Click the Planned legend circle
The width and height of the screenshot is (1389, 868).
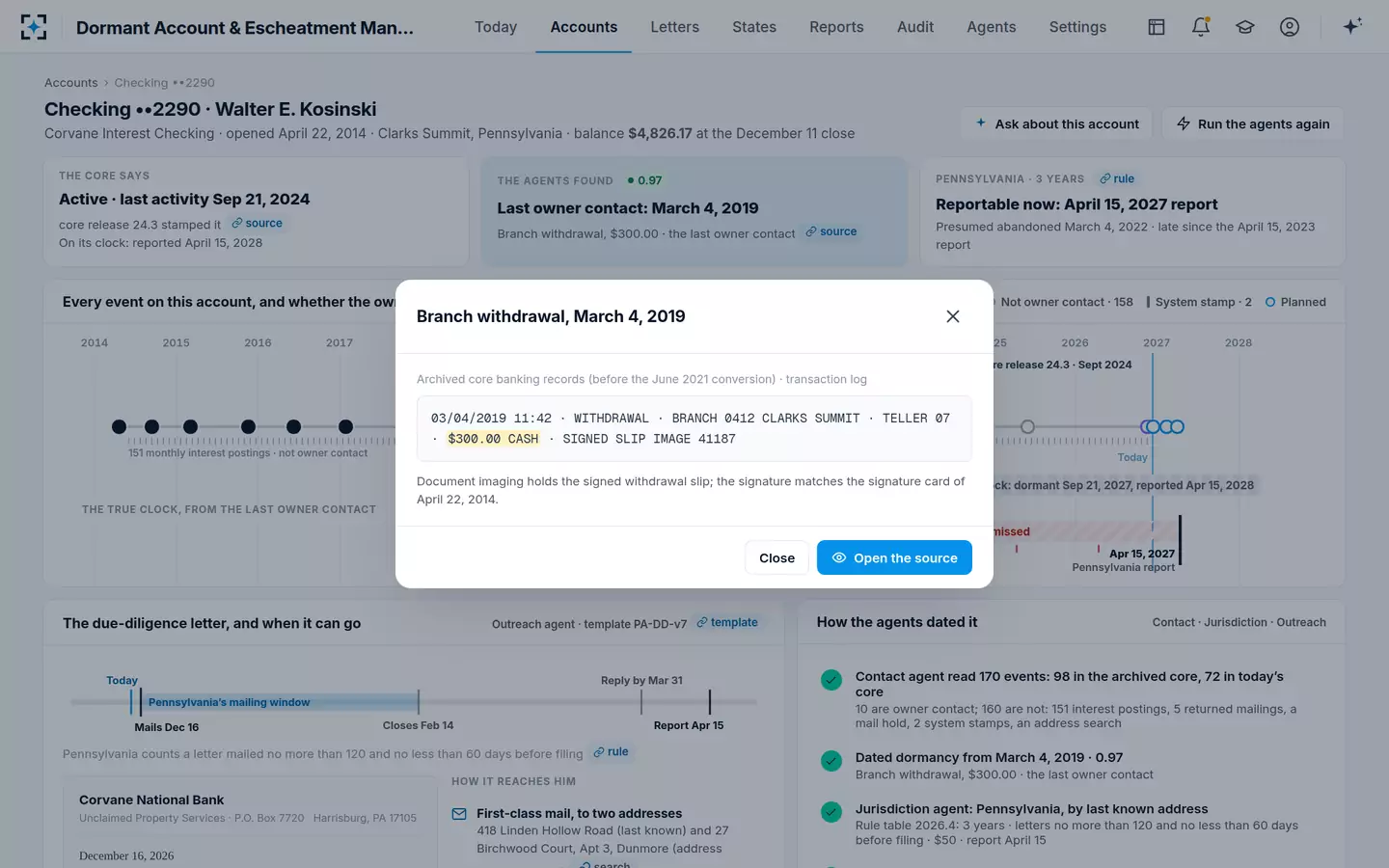click(x=1270, y=302)
